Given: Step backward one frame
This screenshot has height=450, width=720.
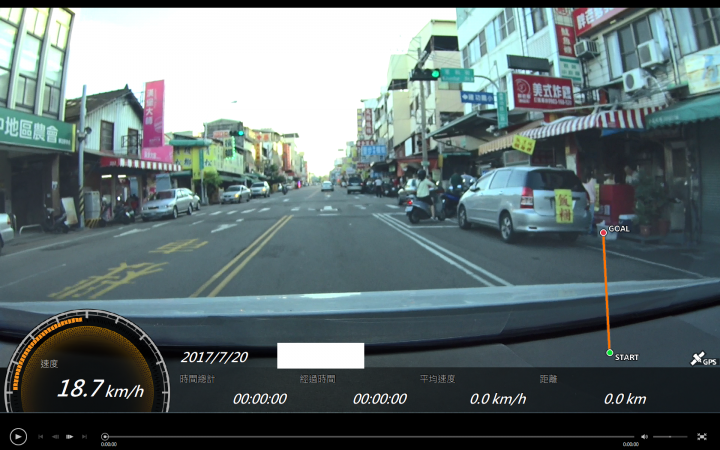Looking at the screenshot, I should point(55,437).
